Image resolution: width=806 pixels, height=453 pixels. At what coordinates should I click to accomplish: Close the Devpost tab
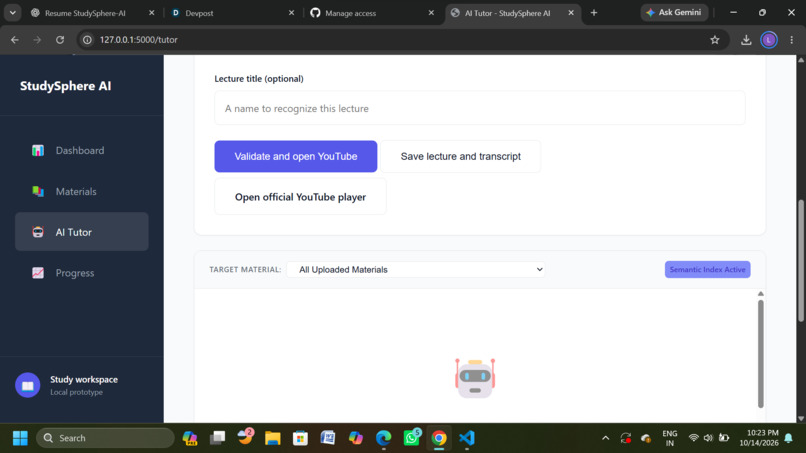tap(291, 13)
